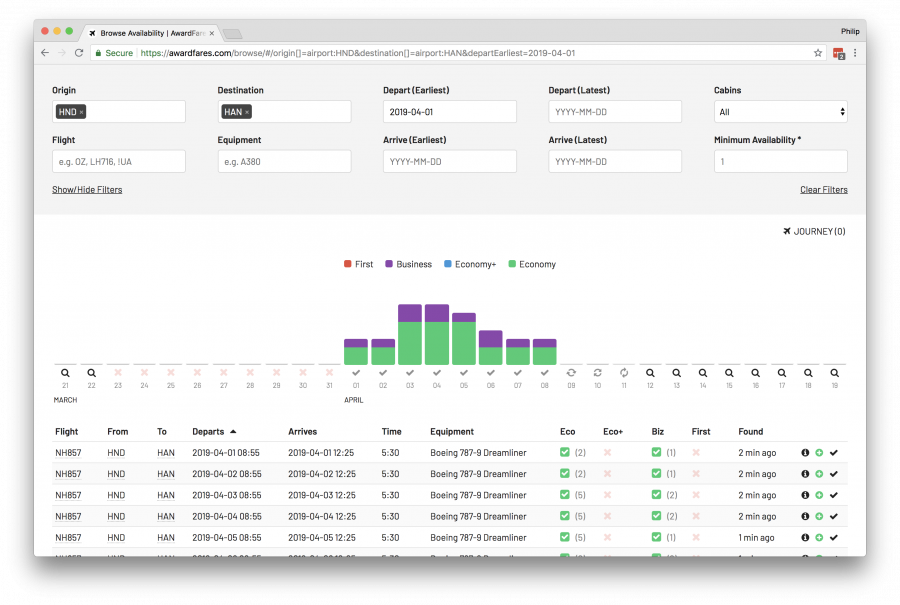
Task: Toggle the Business series in the chart legend
Action: (x=407, y=264)
